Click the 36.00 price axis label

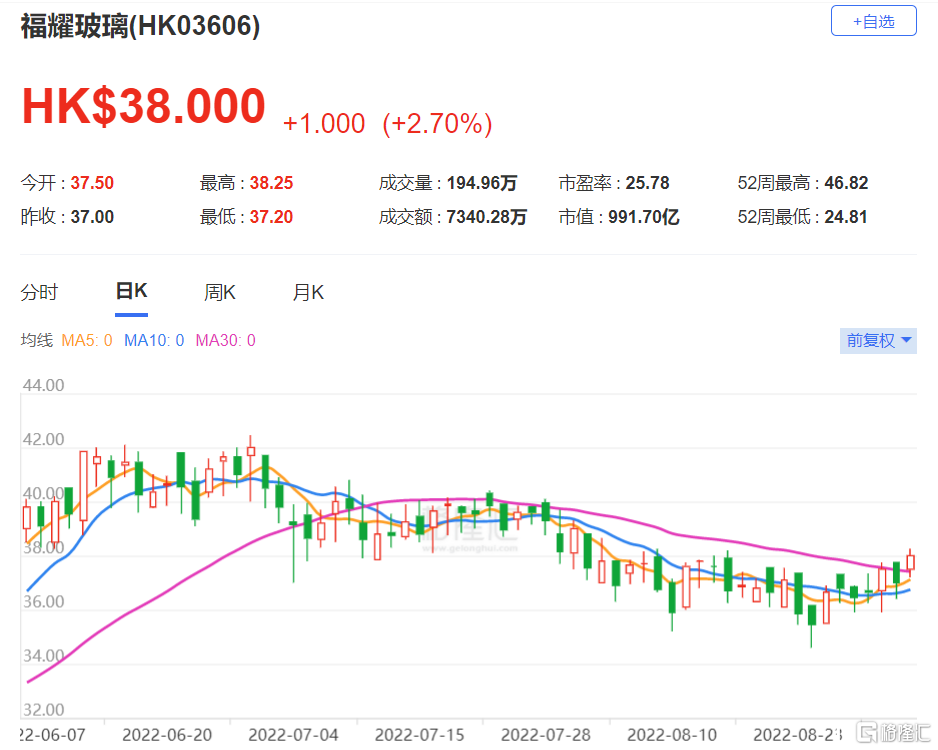coord(43,602)
